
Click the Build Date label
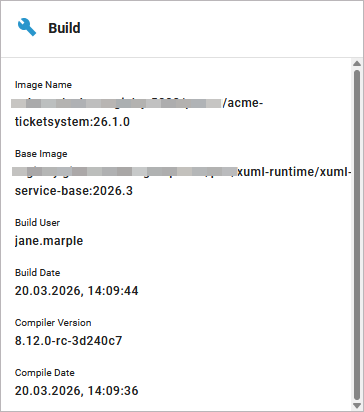click(x=37, y=272)
